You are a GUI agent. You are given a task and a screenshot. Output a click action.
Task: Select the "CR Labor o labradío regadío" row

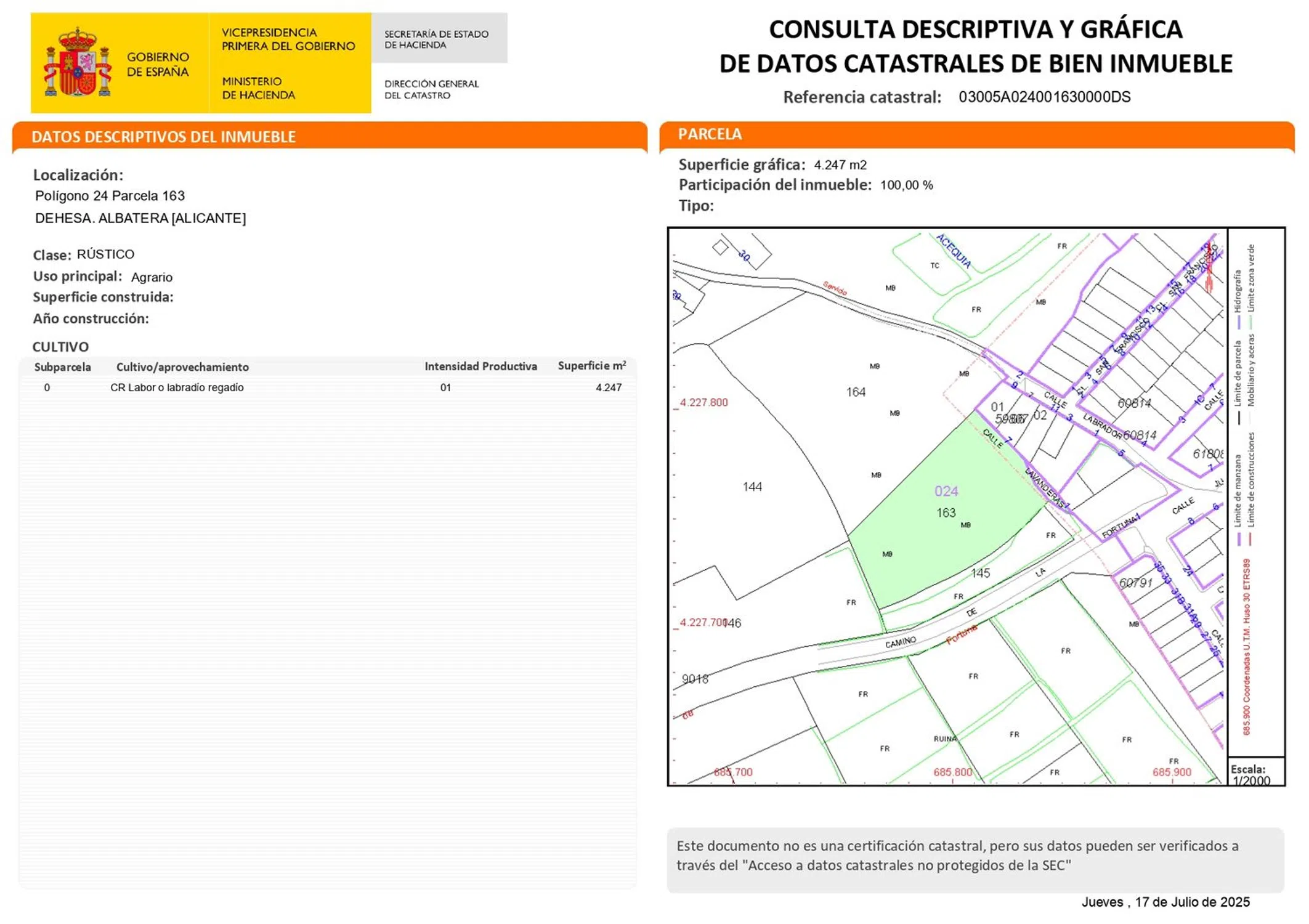[x=177, y=387]
